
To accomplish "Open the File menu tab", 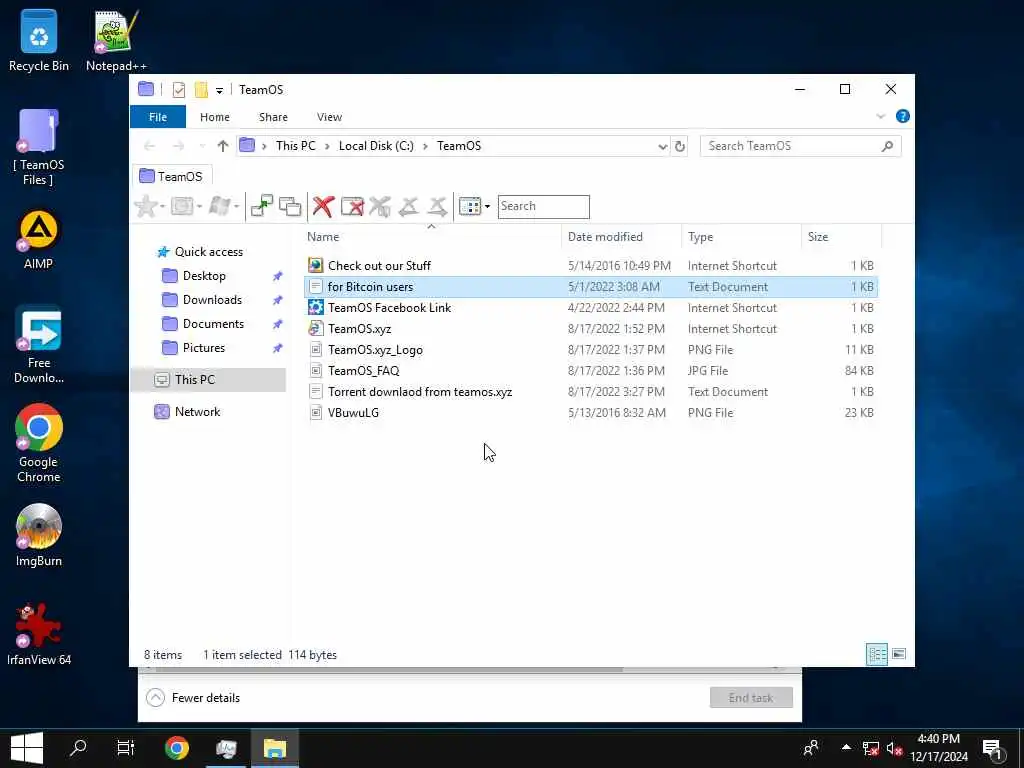I will (158, 117).
